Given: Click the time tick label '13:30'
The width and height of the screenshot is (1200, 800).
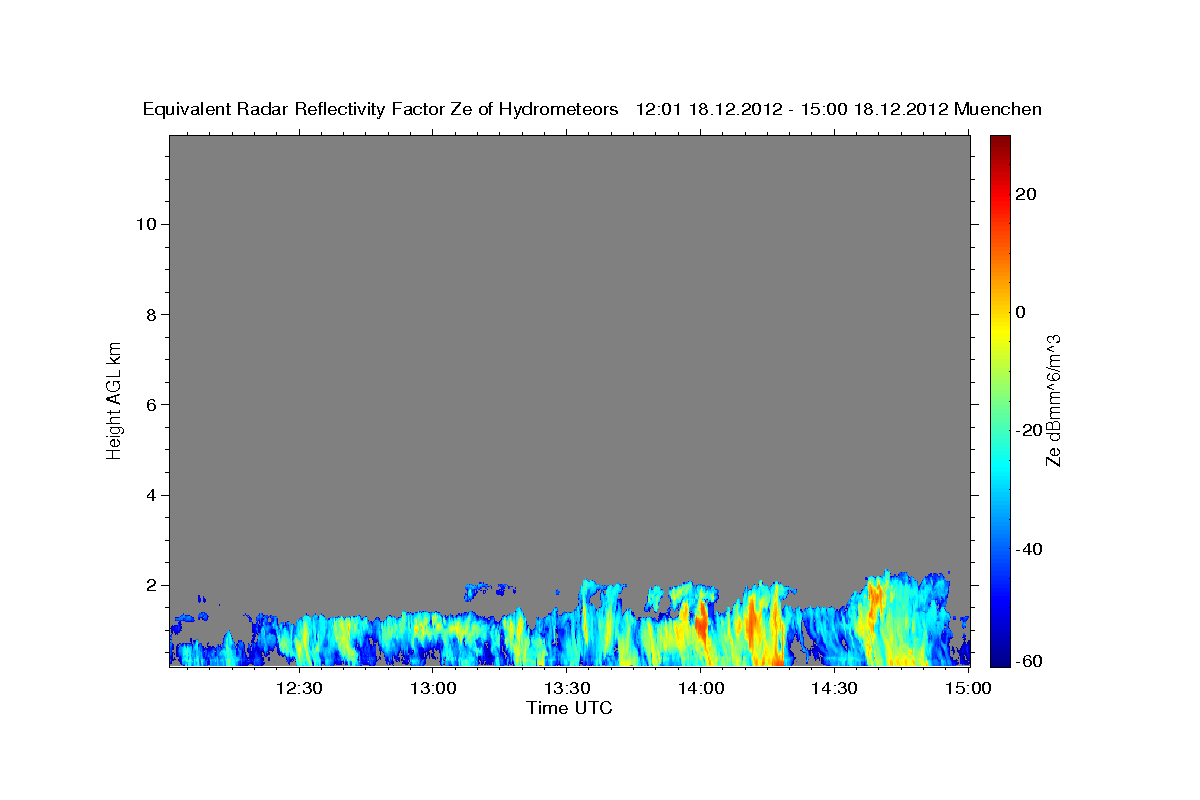Looking at the screenshot, I should point(566,689).
